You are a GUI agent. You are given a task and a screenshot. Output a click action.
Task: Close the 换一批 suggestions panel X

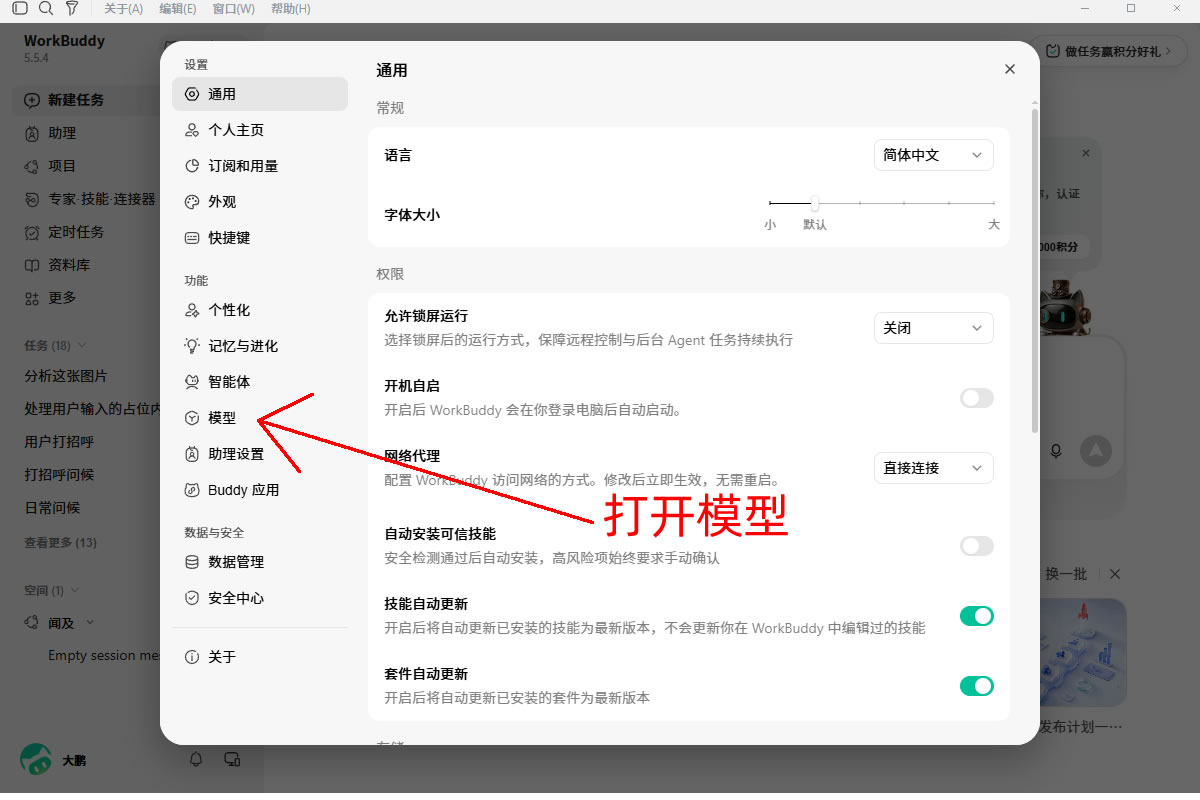[x=1115, y=574]
